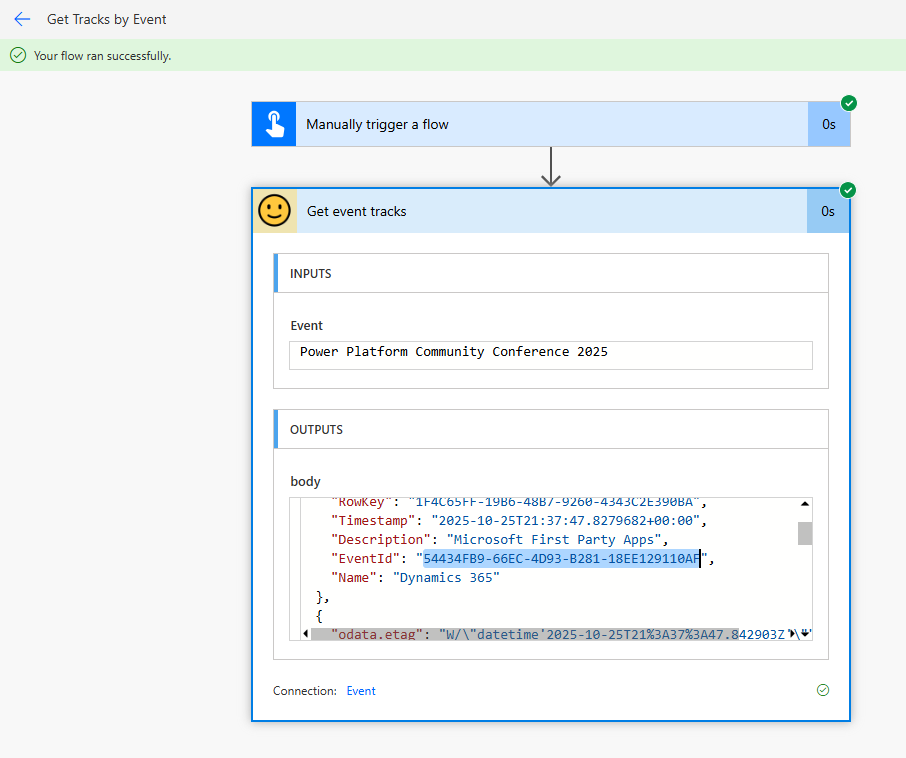Click the 0s duration on the trigger step

click(x=828, y=125)
